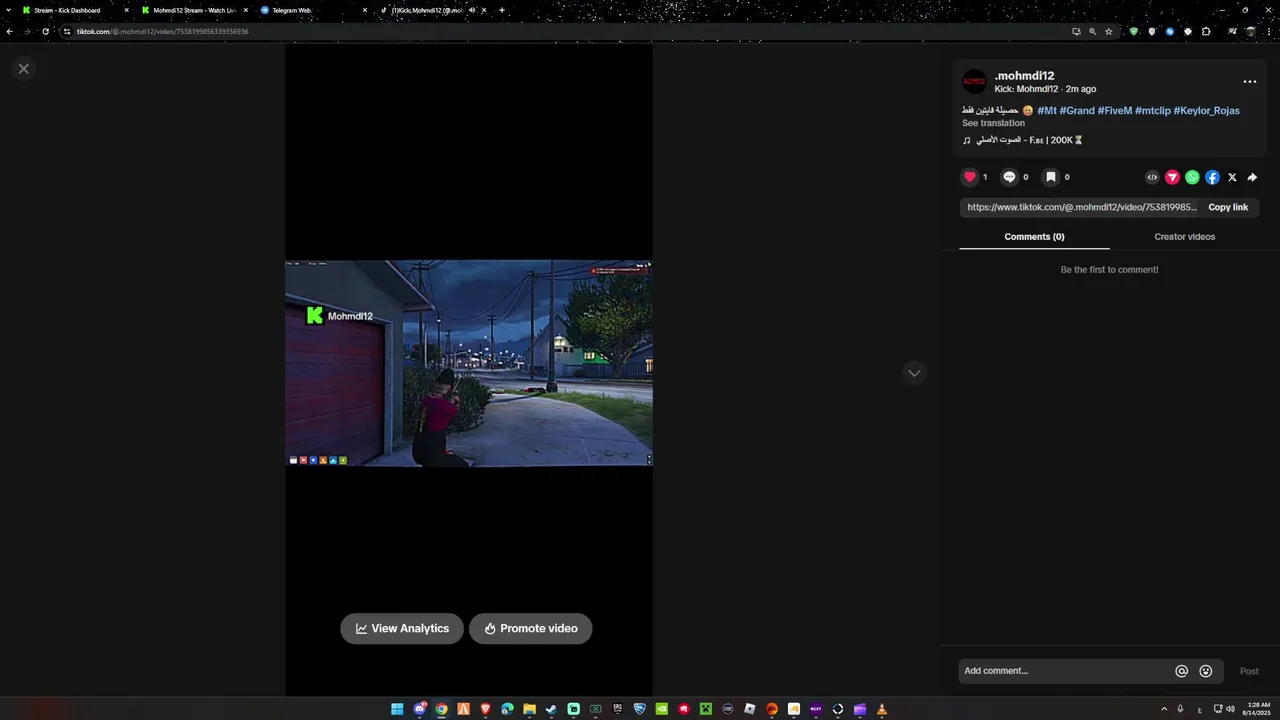Click the browser address bar URL
This screenshot has height=720, width=1280.
point(163,31)
